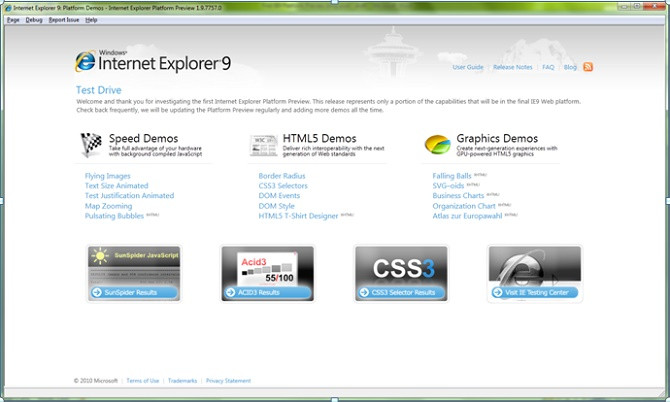Click the Graphics Demos pie chart icon

(438, 144)
